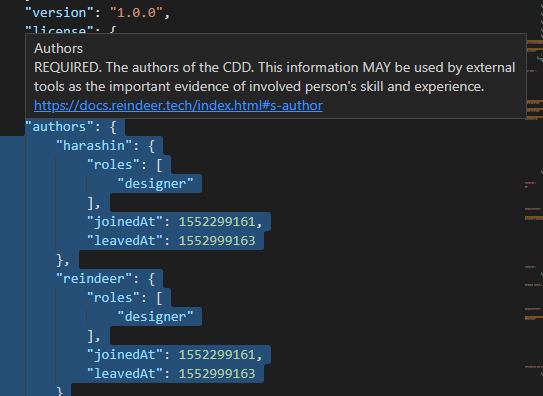Click "designer" value under reindeer roles

[x=155, y=317]
